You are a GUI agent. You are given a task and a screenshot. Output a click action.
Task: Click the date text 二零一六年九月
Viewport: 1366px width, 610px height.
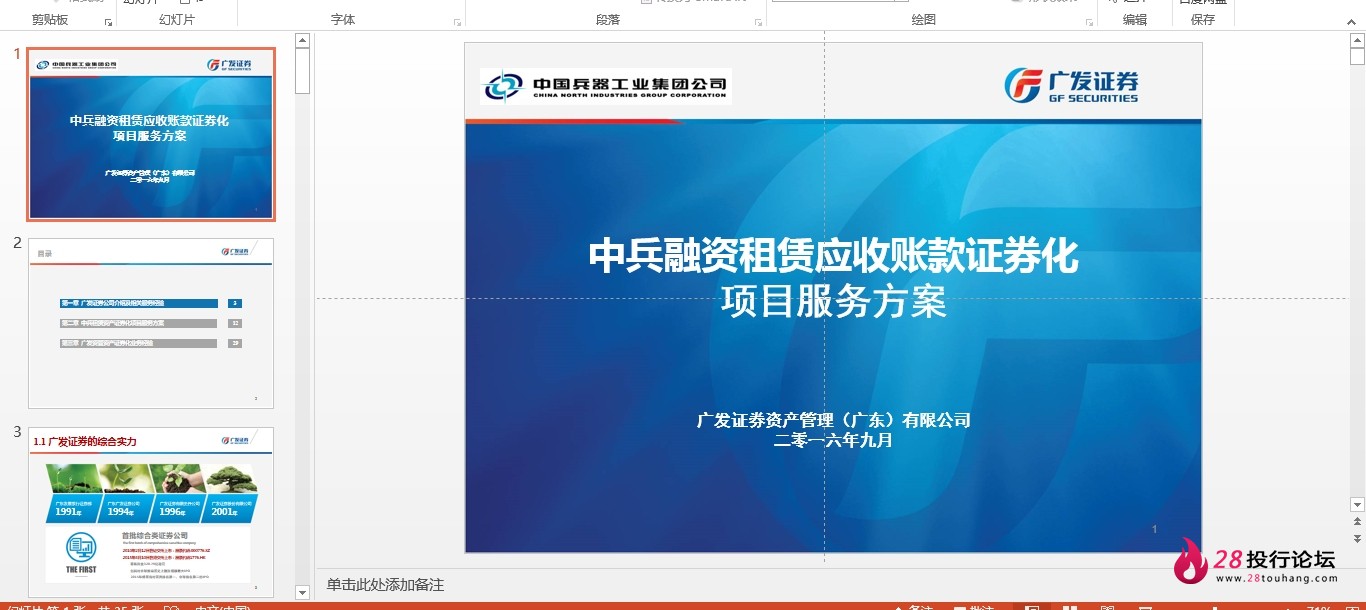point(833,440)
